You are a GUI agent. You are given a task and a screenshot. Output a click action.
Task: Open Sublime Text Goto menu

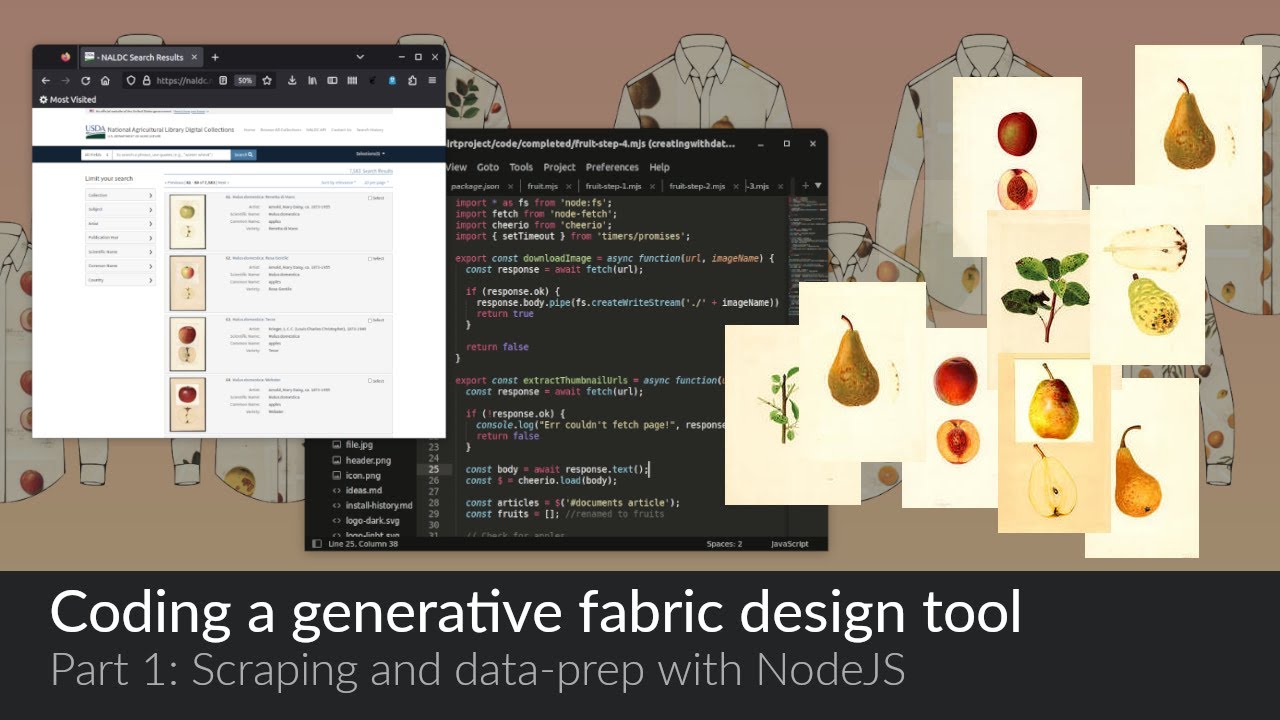[488, 167]
